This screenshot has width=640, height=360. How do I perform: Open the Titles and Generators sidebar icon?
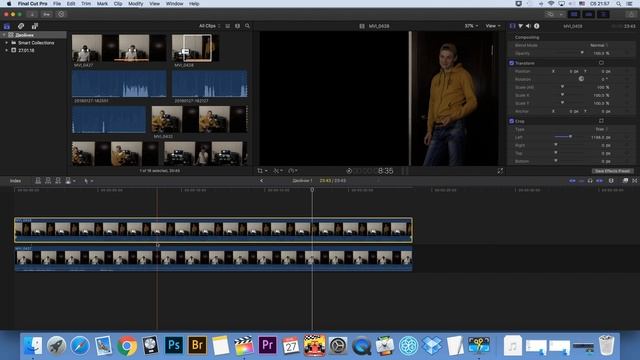[35, 26]
